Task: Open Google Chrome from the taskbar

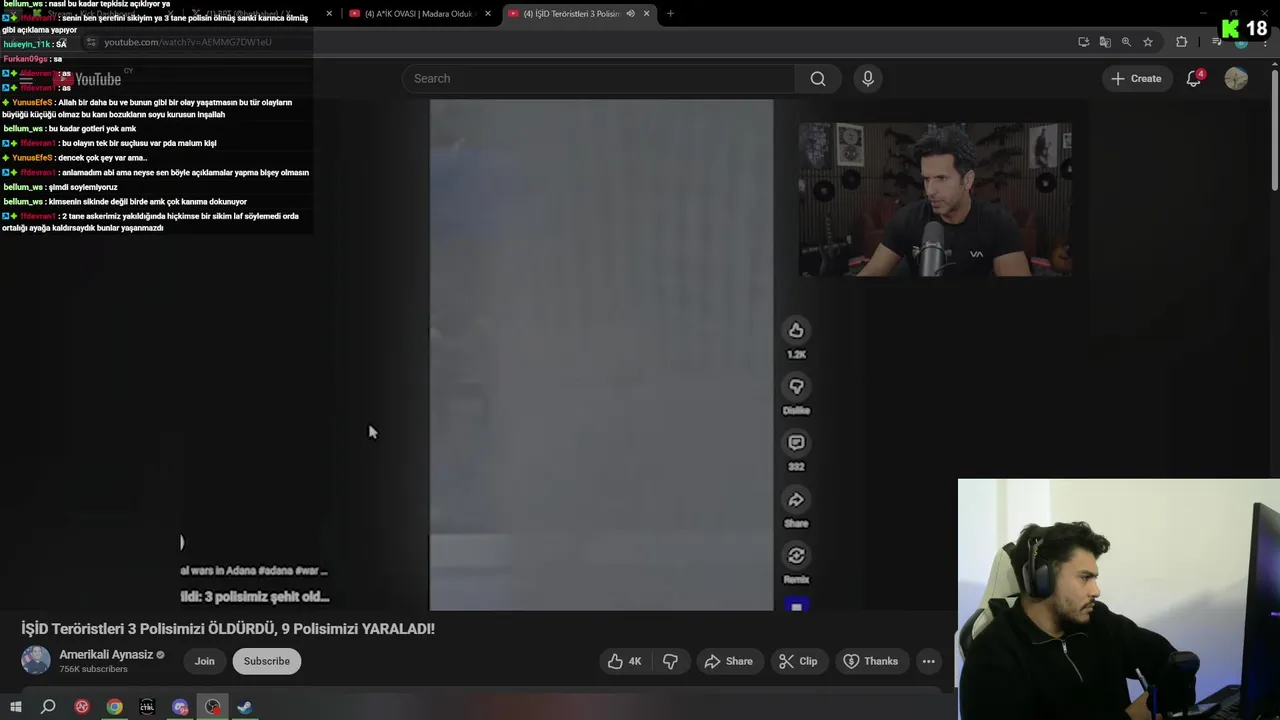Action: pyautogui.click(x=115, y=707)
